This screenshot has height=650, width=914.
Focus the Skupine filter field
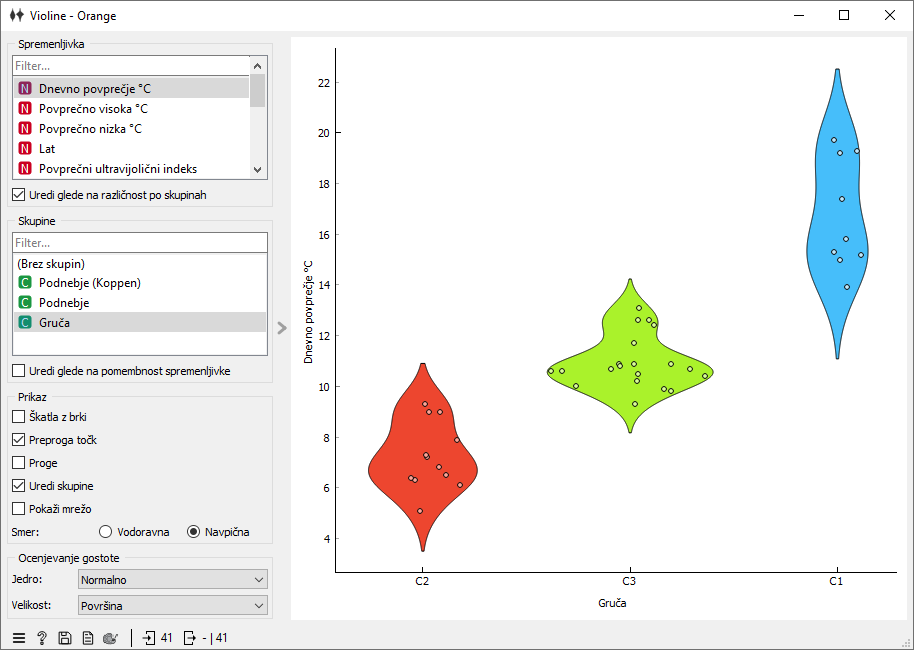click(x=140, y=243)
